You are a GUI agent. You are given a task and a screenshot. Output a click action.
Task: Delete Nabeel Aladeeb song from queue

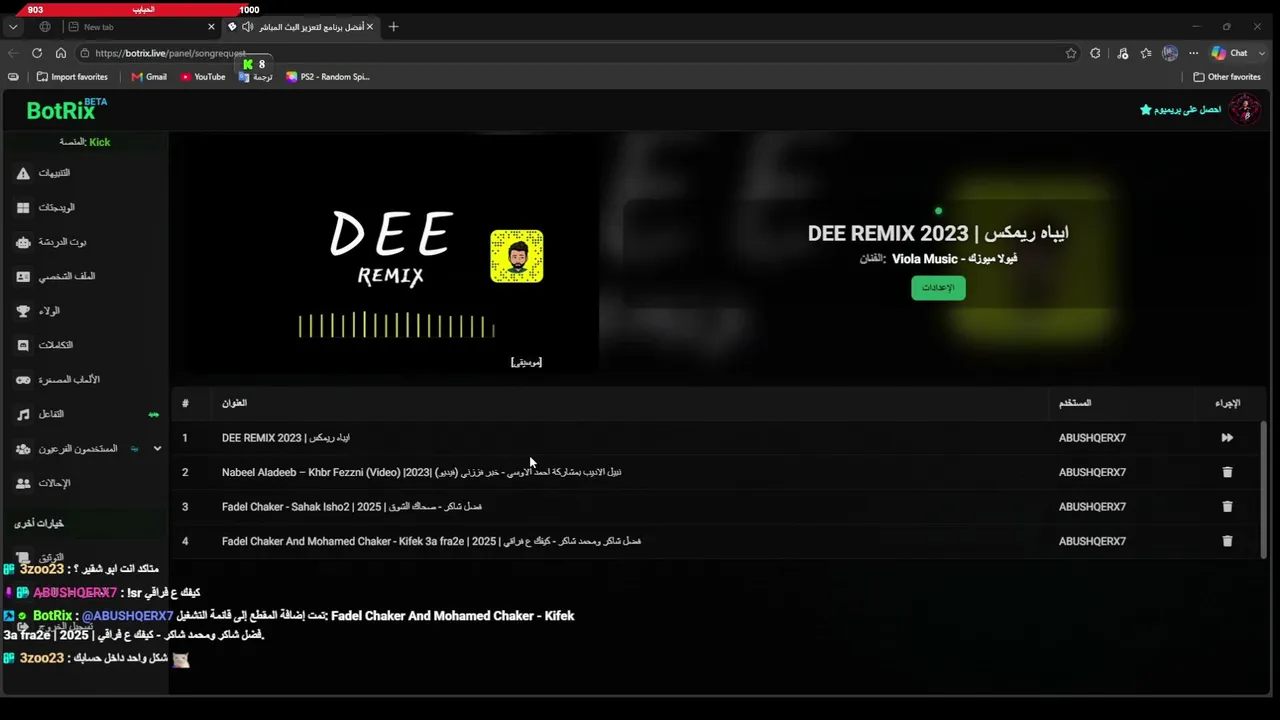coord(1227,472)
